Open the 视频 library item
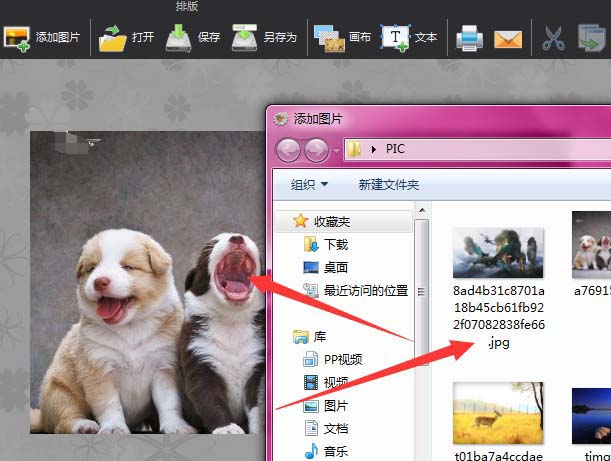The image size is (611, 461). click(x=326, y=382)
